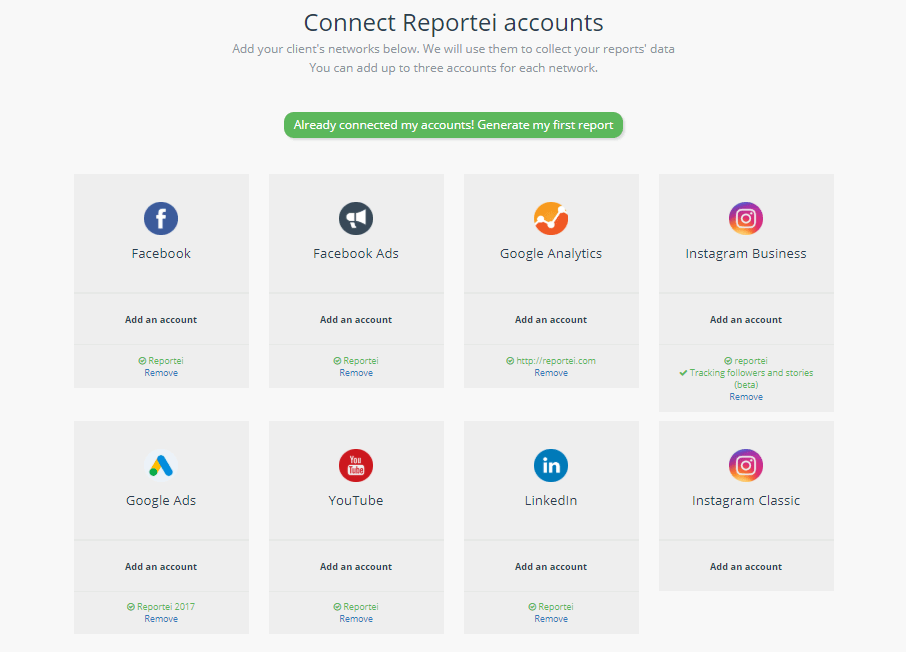Select the YouTube card title
Image resolution: width=906 pixels, height=652 pixels.
pyautogui.click(x=356, y=500)
